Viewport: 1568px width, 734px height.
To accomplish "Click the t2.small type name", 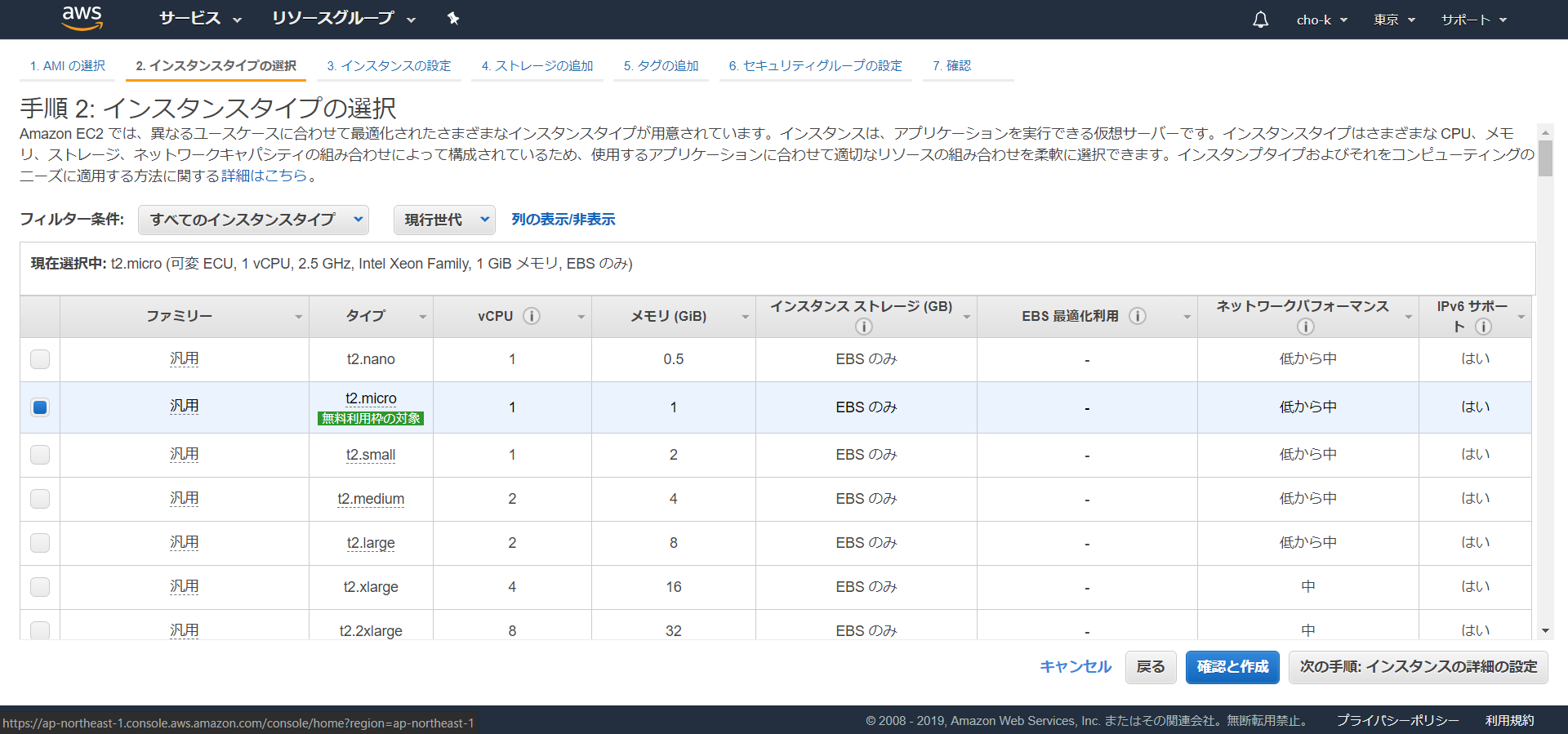I will point(371,455).
